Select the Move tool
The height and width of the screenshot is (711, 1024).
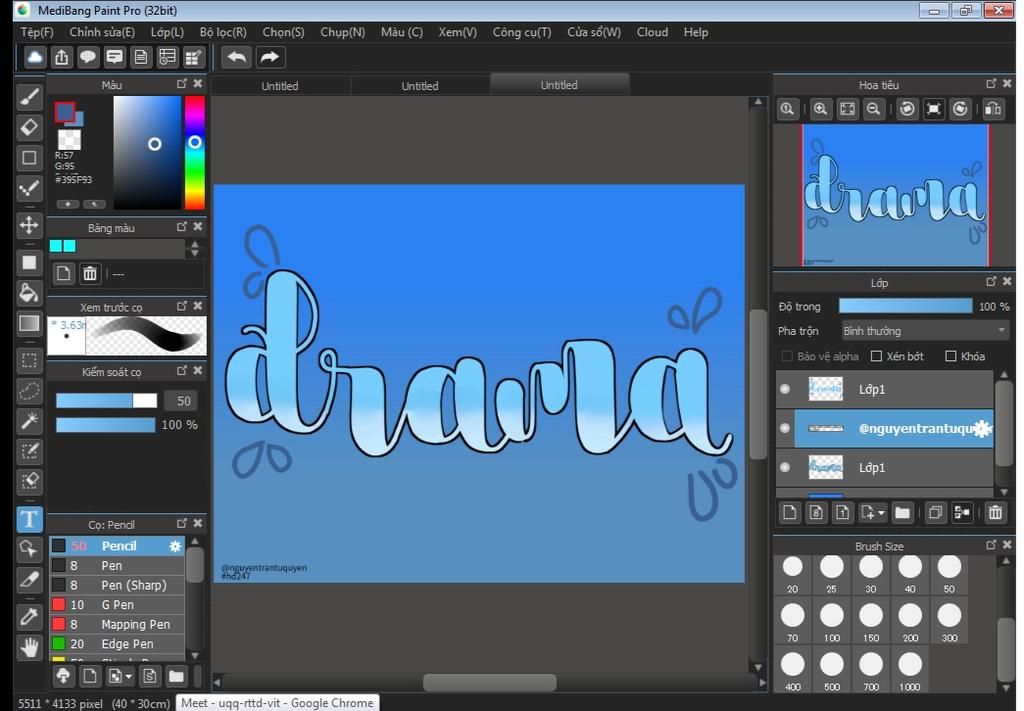click(29, 226)
